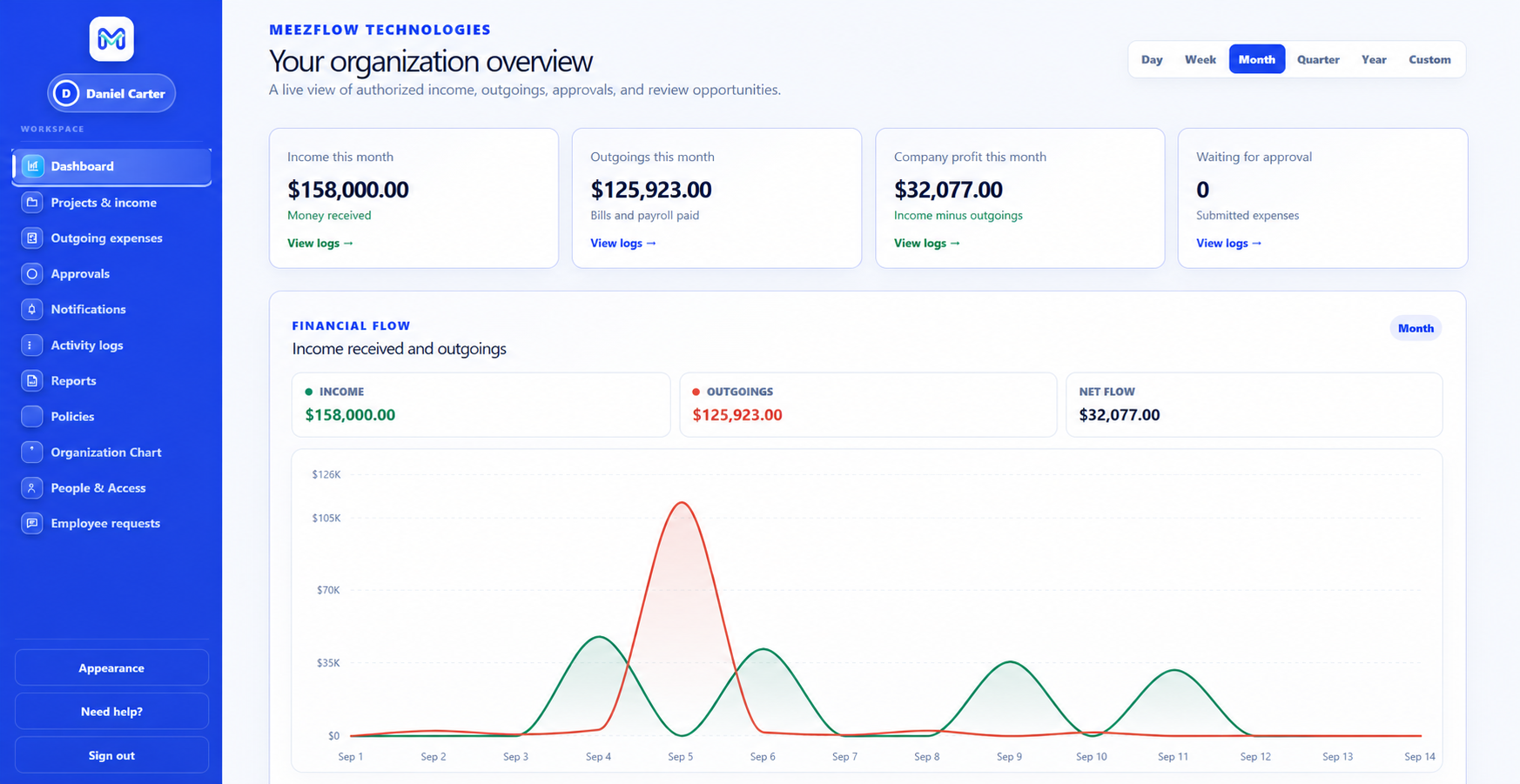Image resolution: width=1520 pixels, height=784 pixels.
Task: Click the Approvals circle icon
Action: (32, 273)
